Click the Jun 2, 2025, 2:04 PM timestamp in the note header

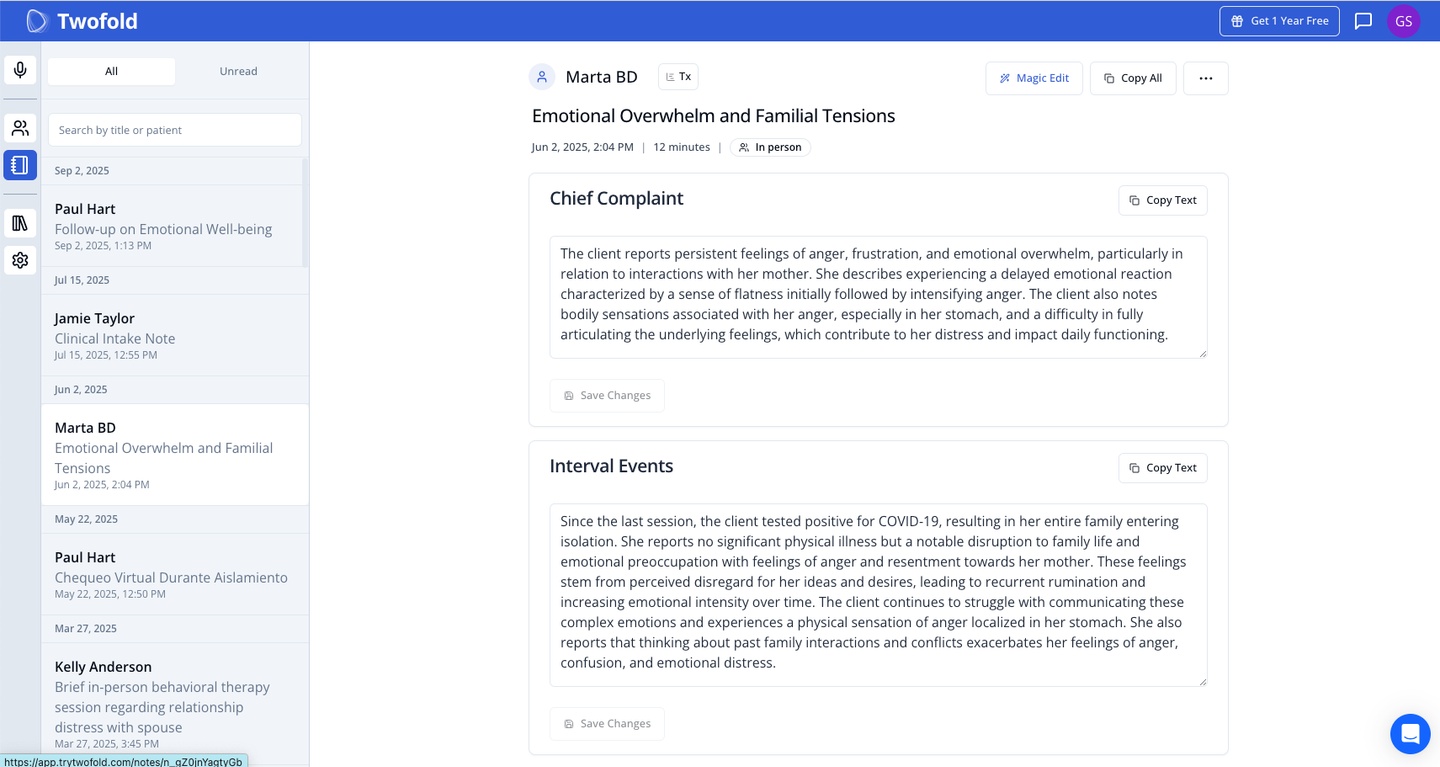point(582,147)
